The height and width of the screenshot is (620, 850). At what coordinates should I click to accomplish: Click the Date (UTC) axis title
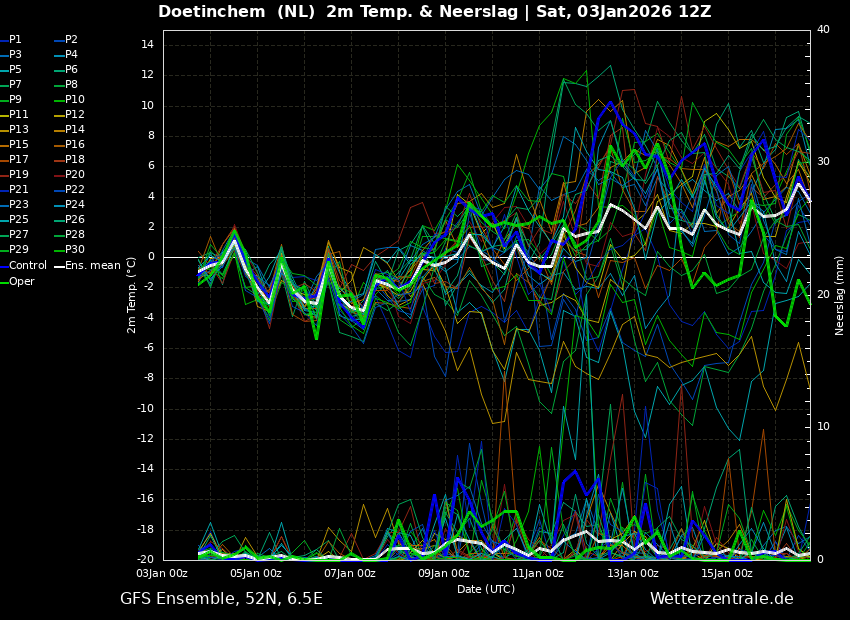486,589
